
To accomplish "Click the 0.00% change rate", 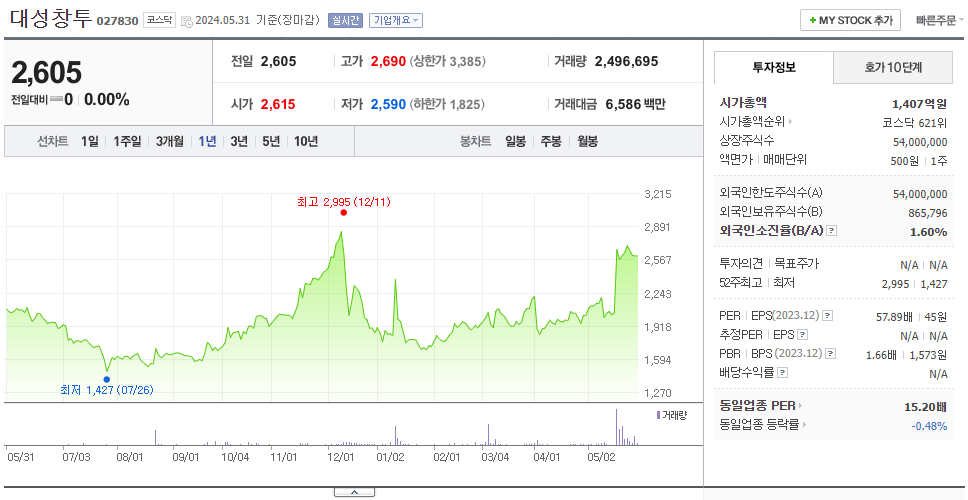I will pos(107,99).
